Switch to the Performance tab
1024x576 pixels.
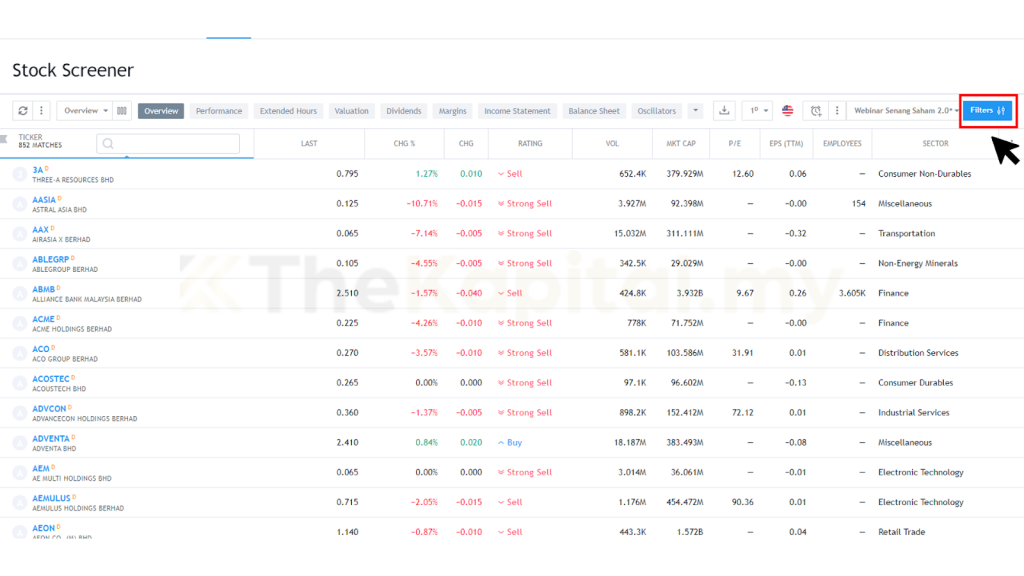(x=218, y=111)
